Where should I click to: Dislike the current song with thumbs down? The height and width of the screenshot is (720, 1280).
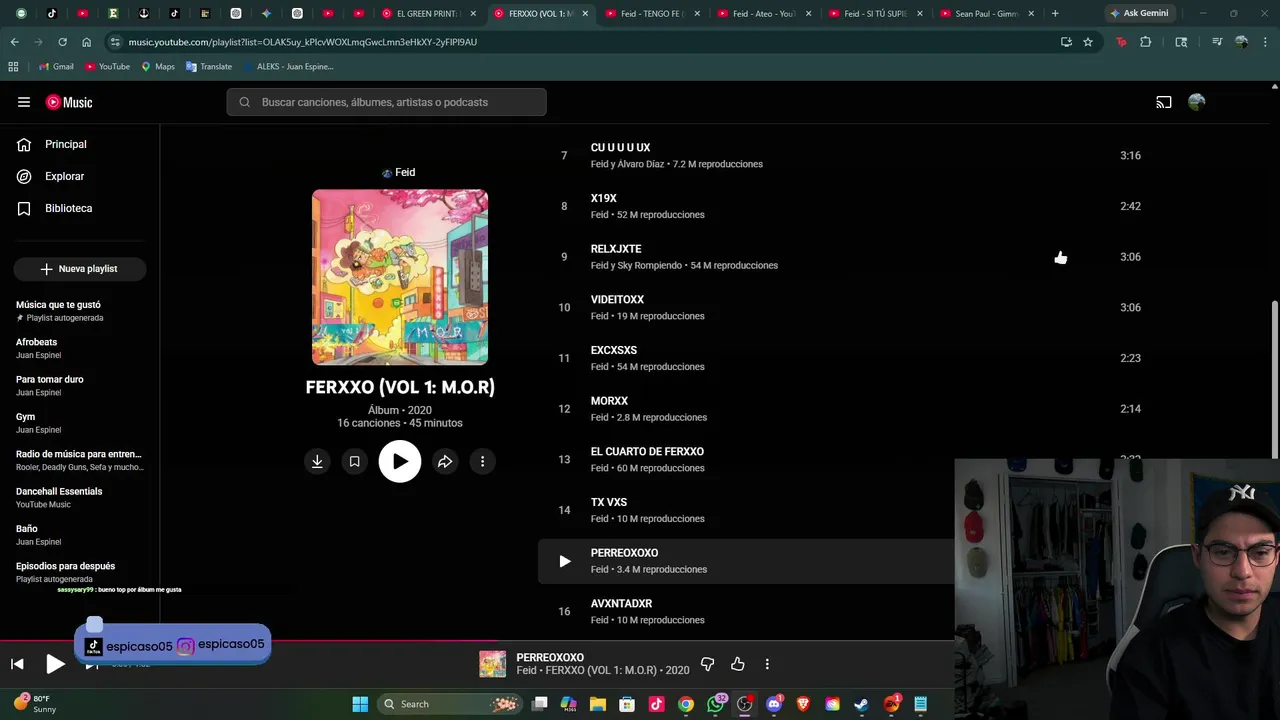[x=707, y=664]
